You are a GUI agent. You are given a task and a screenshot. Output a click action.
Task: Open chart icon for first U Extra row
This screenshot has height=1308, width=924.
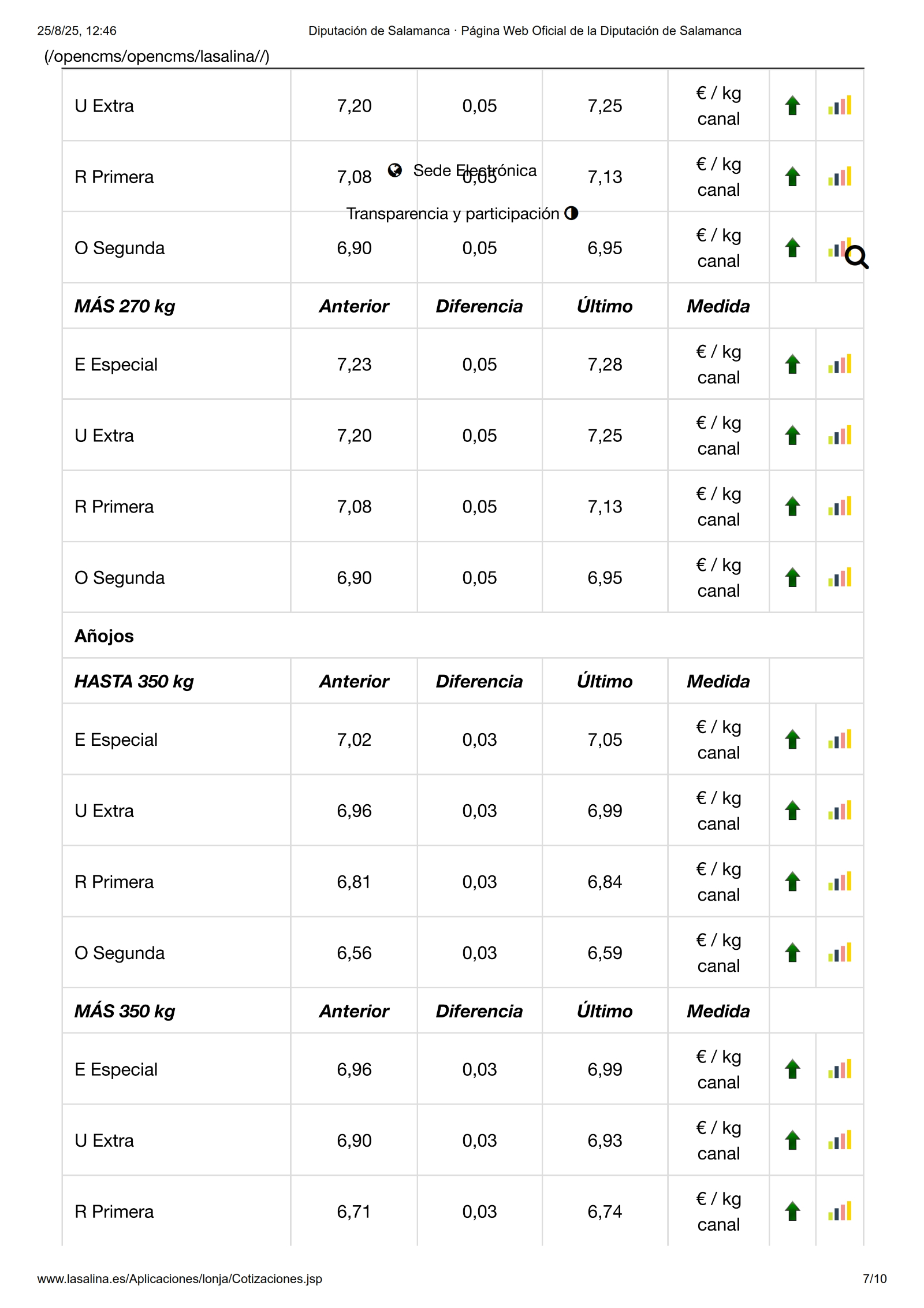pos(839,106)
